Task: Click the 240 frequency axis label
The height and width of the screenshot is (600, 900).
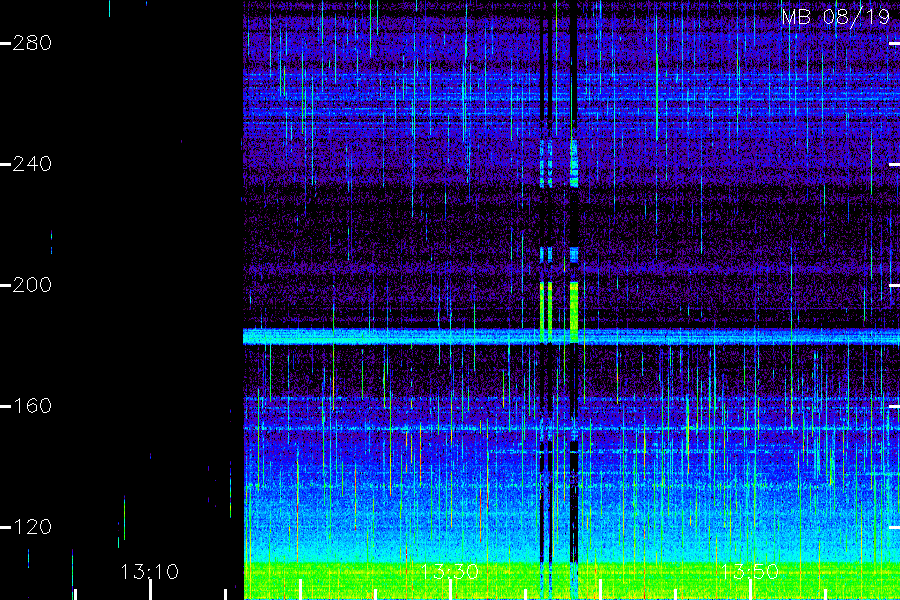Action: tap(32, 164)
